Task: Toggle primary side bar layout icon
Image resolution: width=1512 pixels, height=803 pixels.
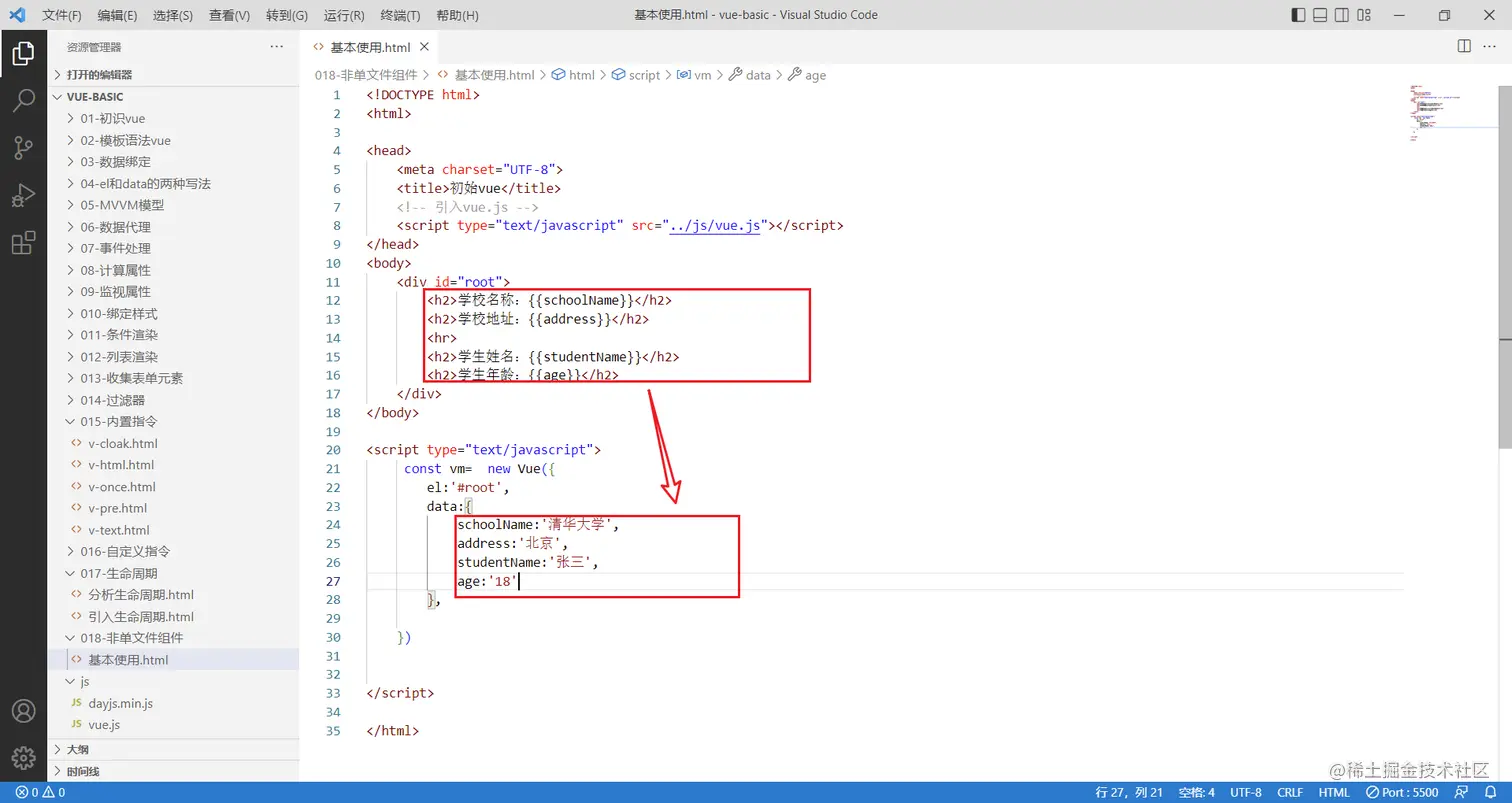Action: click(1298, 15)
